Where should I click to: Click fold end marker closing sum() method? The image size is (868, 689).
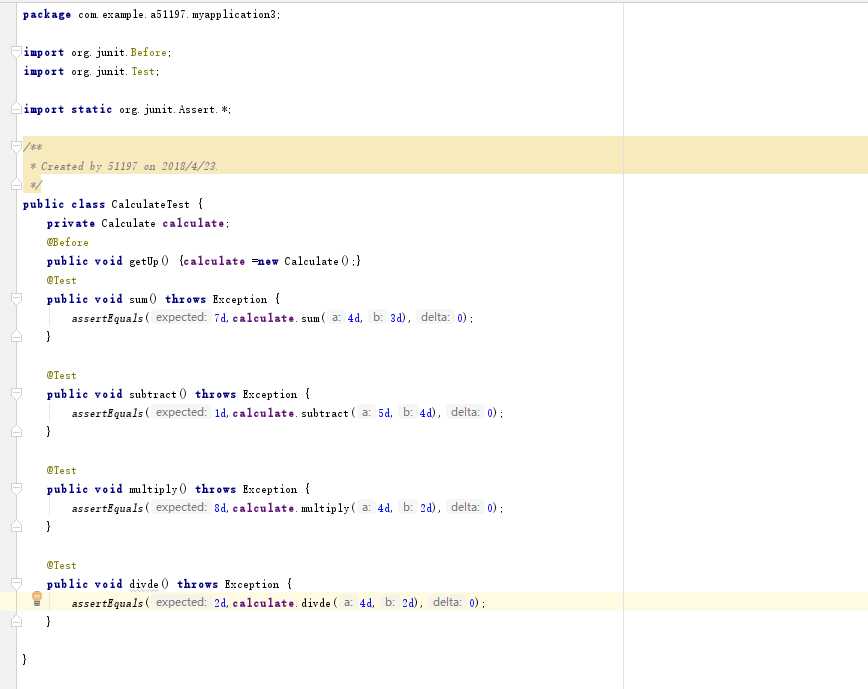[x=17, y=336]
